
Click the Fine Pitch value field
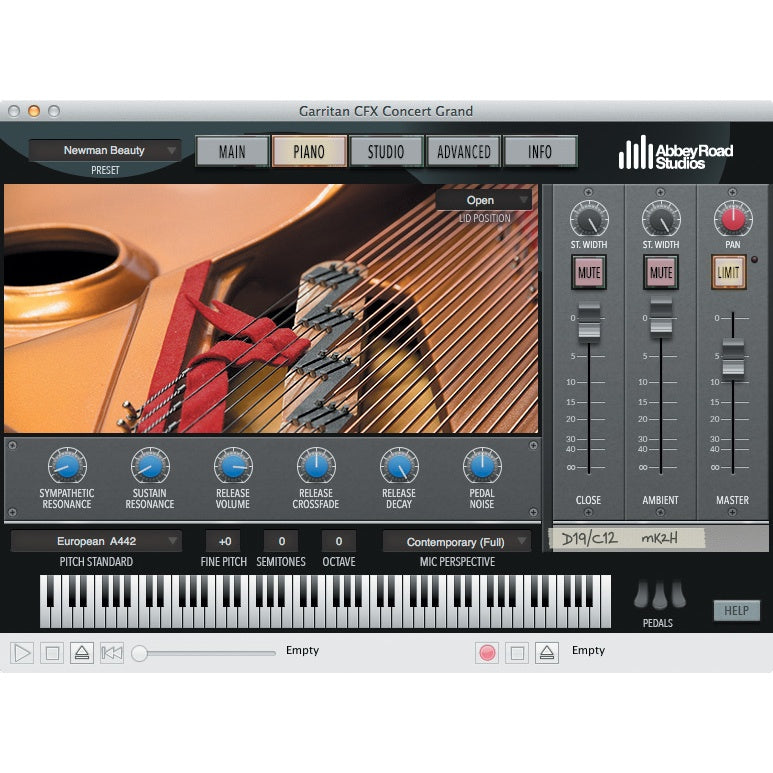pos(224,541)
